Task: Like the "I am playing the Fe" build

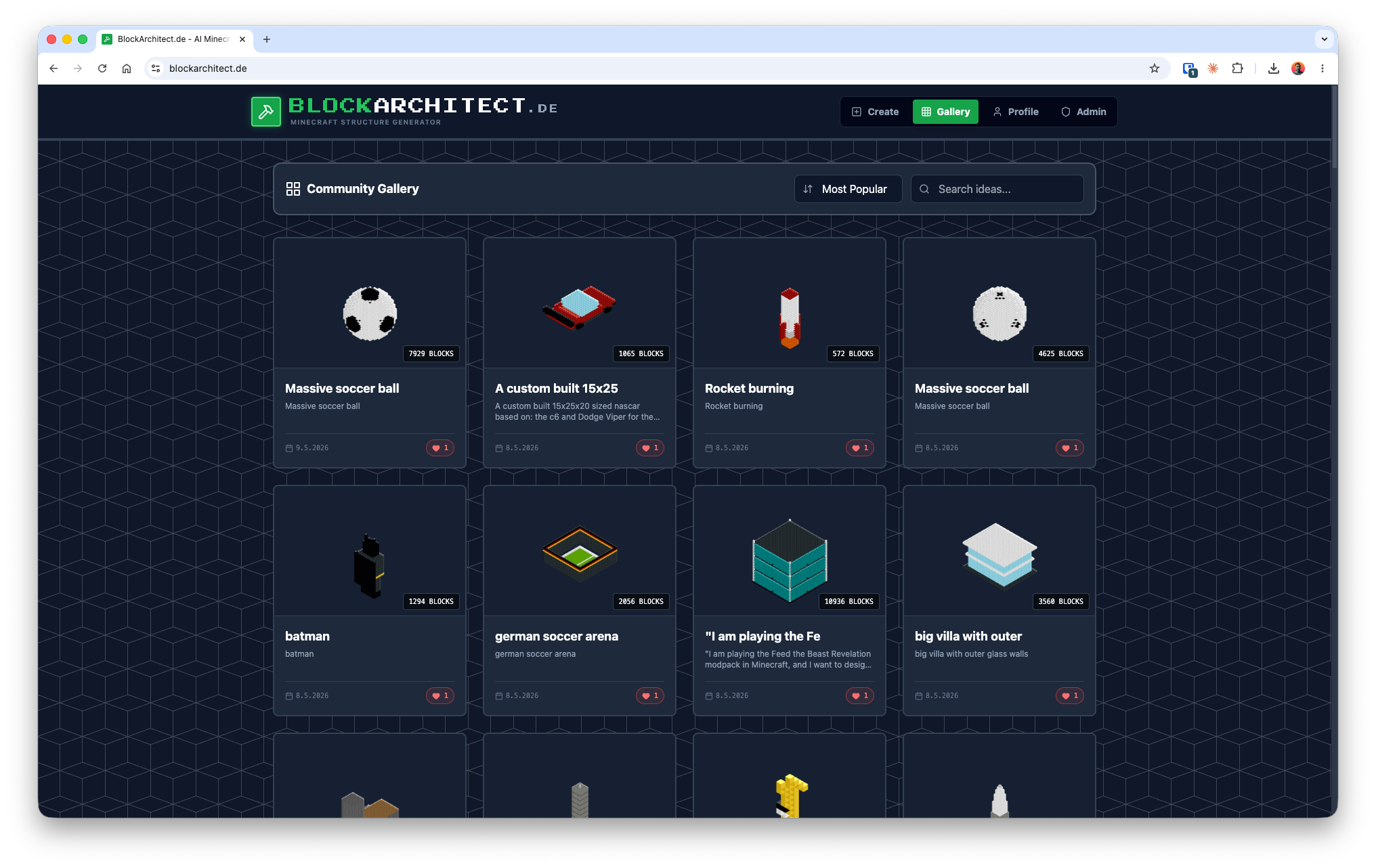Action: 860,695
